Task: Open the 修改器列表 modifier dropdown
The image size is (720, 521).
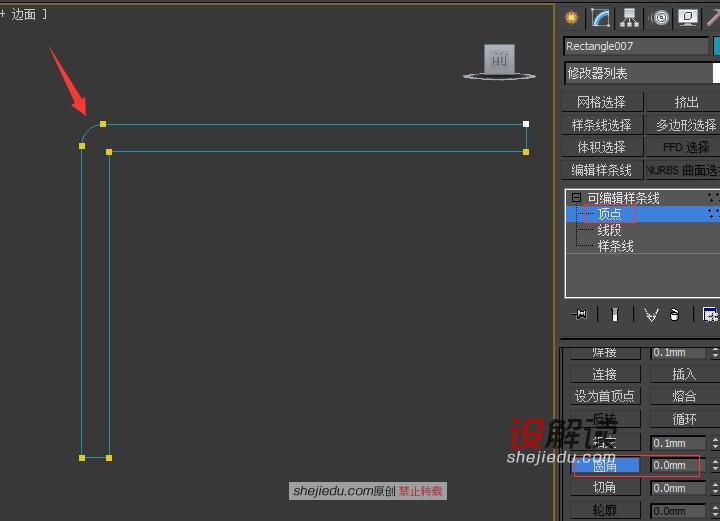Action: click(640, 73)
